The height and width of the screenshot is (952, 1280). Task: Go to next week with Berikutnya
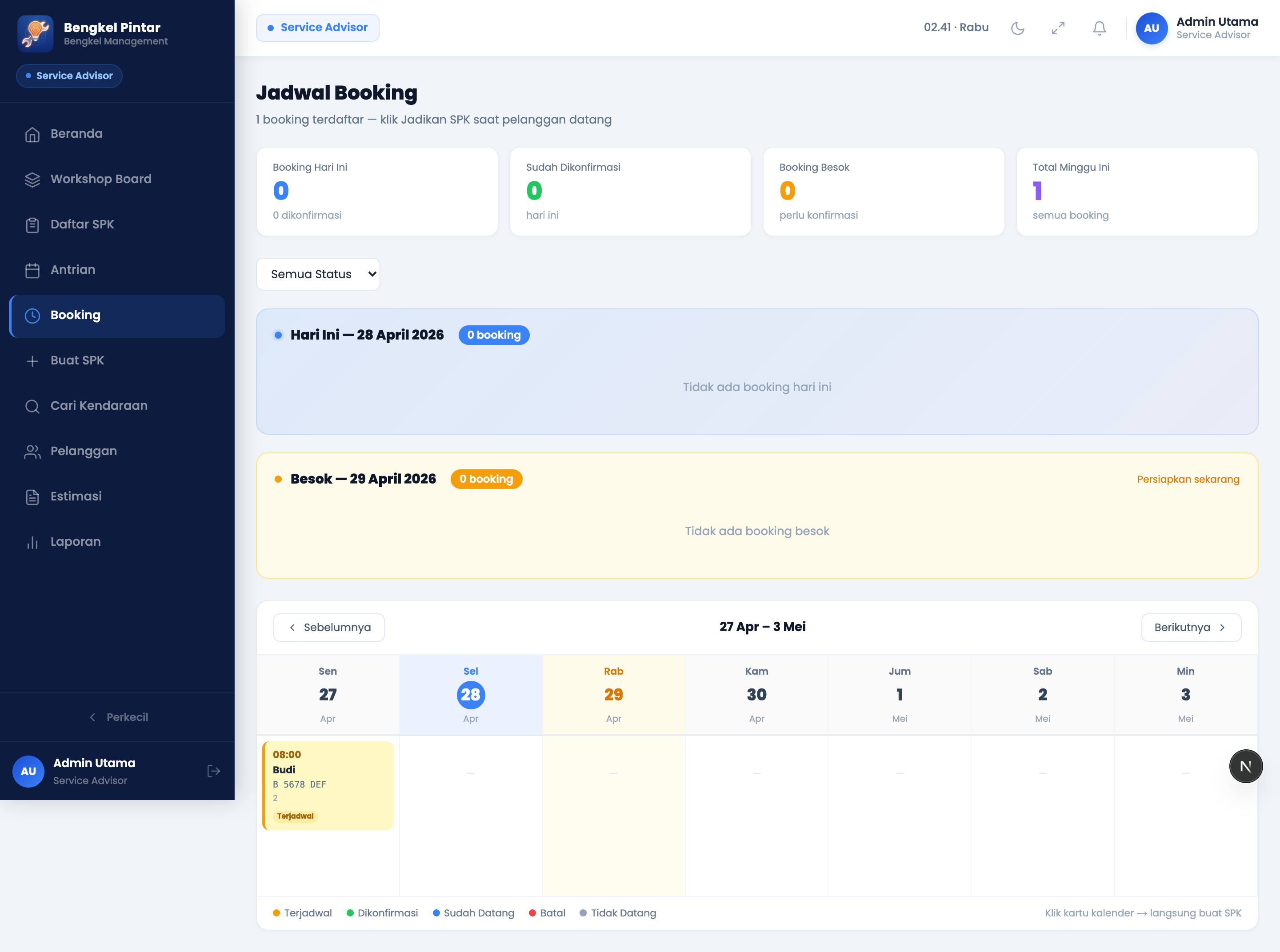[x=1191, y=627]
